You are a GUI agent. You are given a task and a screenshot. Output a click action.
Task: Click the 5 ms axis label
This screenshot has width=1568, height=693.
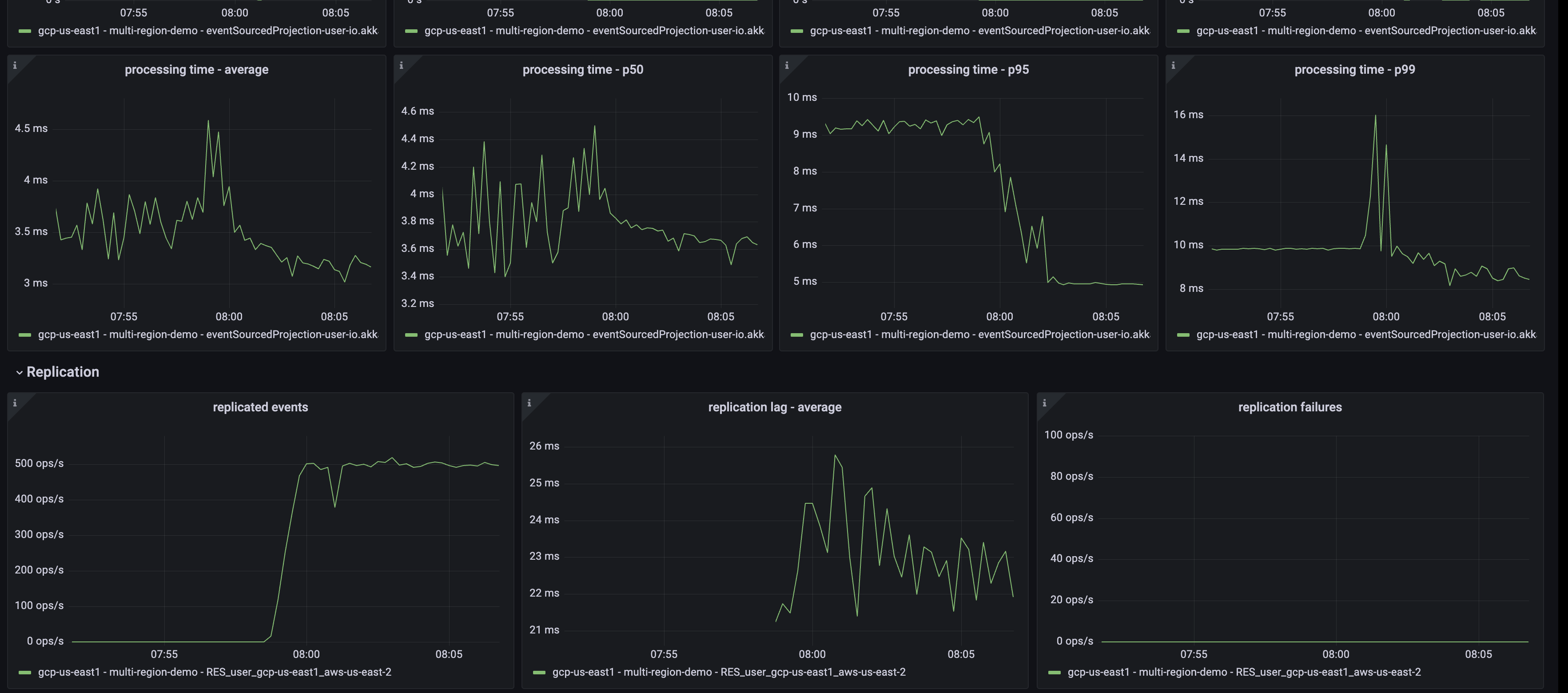coord(805,281)
